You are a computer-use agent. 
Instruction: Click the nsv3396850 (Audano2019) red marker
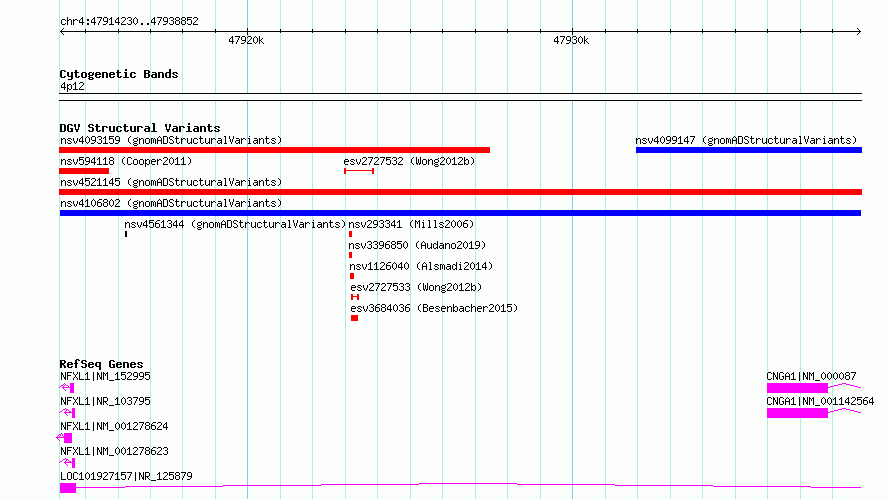[x=350, y=255]
